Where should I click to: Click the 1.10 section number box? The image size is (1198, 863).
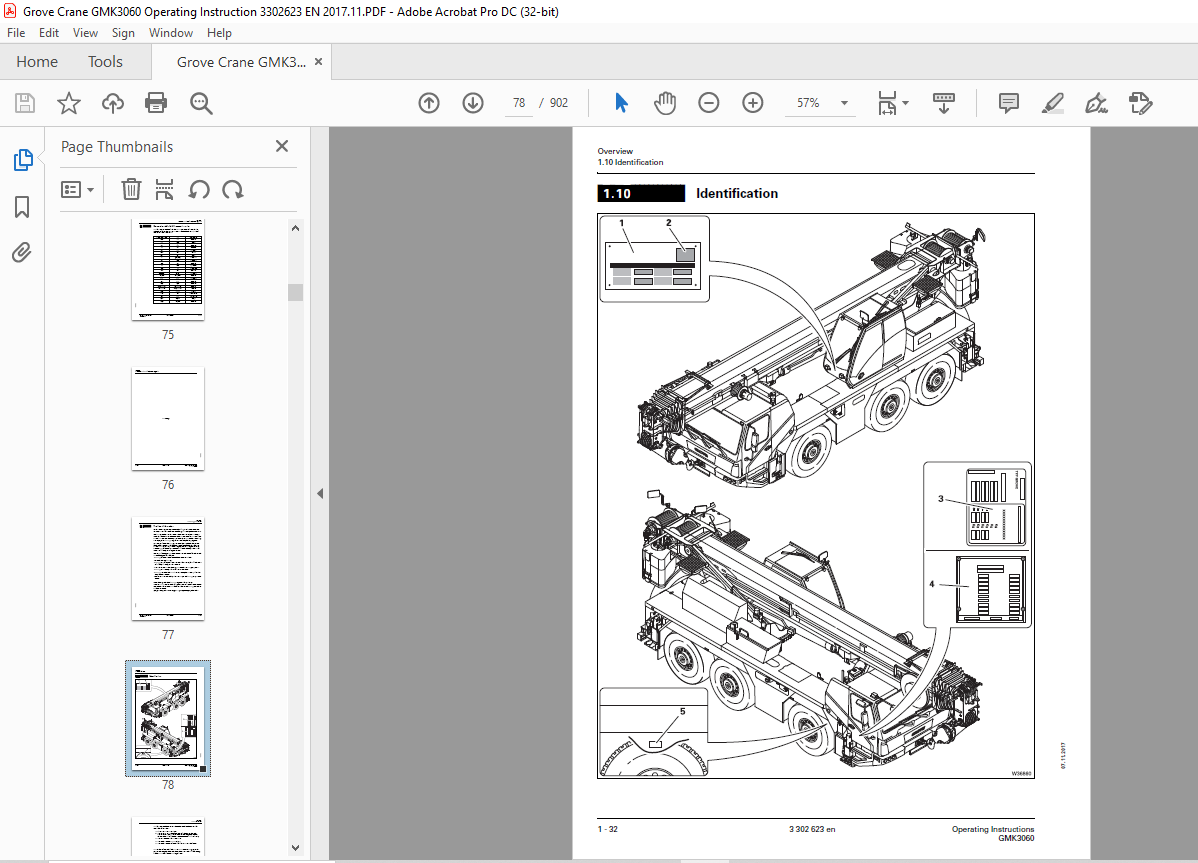tap(641, 193)
